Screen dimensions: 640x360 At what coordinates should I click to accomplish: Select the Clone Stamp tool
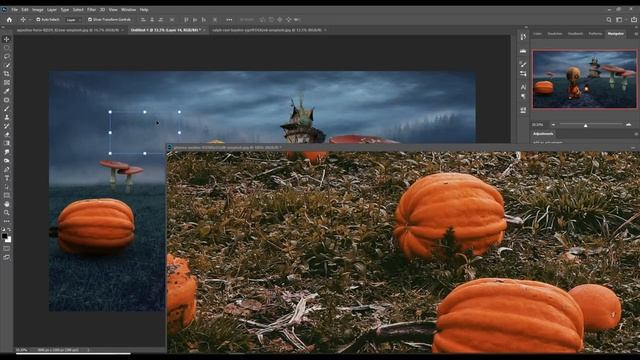coord(7,117)
